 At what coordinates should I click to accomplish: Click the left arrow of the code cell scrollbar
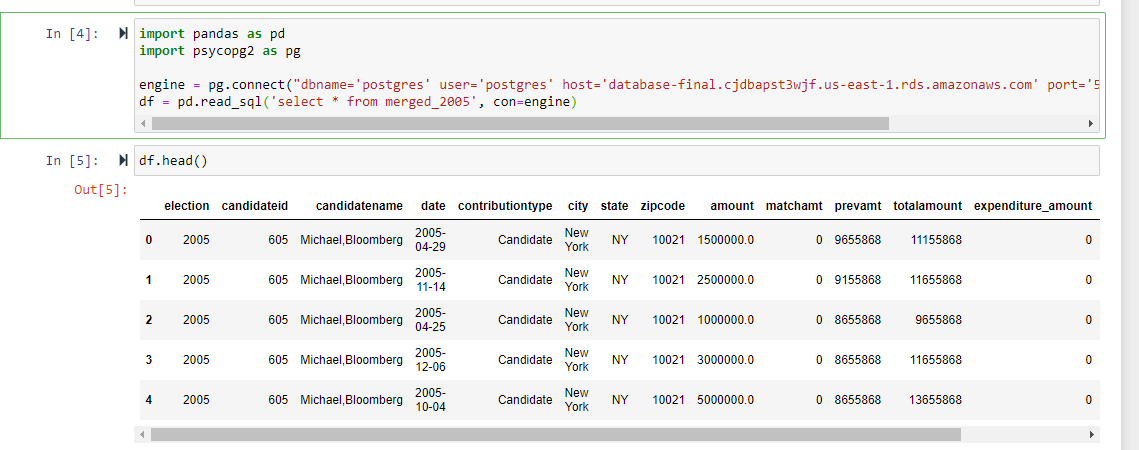point(143,124)
